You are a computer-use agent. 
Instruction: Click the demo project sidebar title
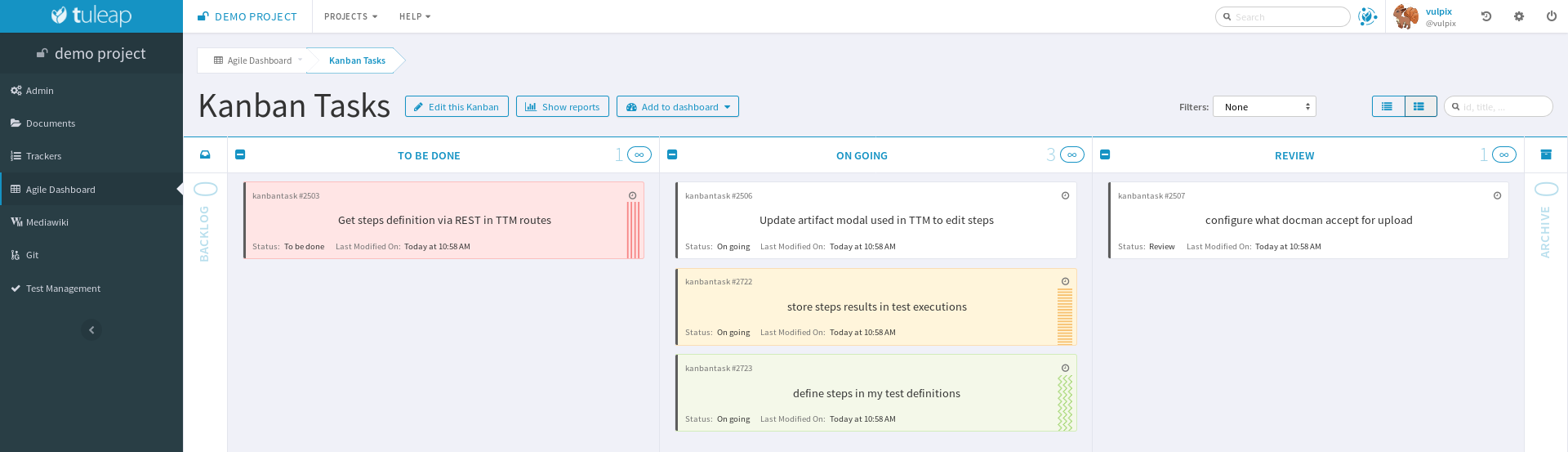pyautogui.click(x=91, y=53)
